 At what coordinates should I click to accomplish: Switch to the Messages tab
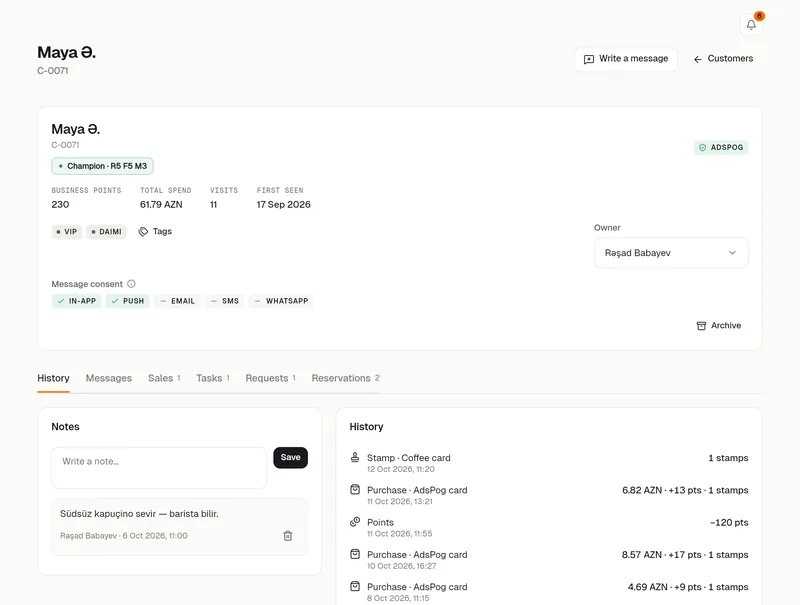(109, 378)
